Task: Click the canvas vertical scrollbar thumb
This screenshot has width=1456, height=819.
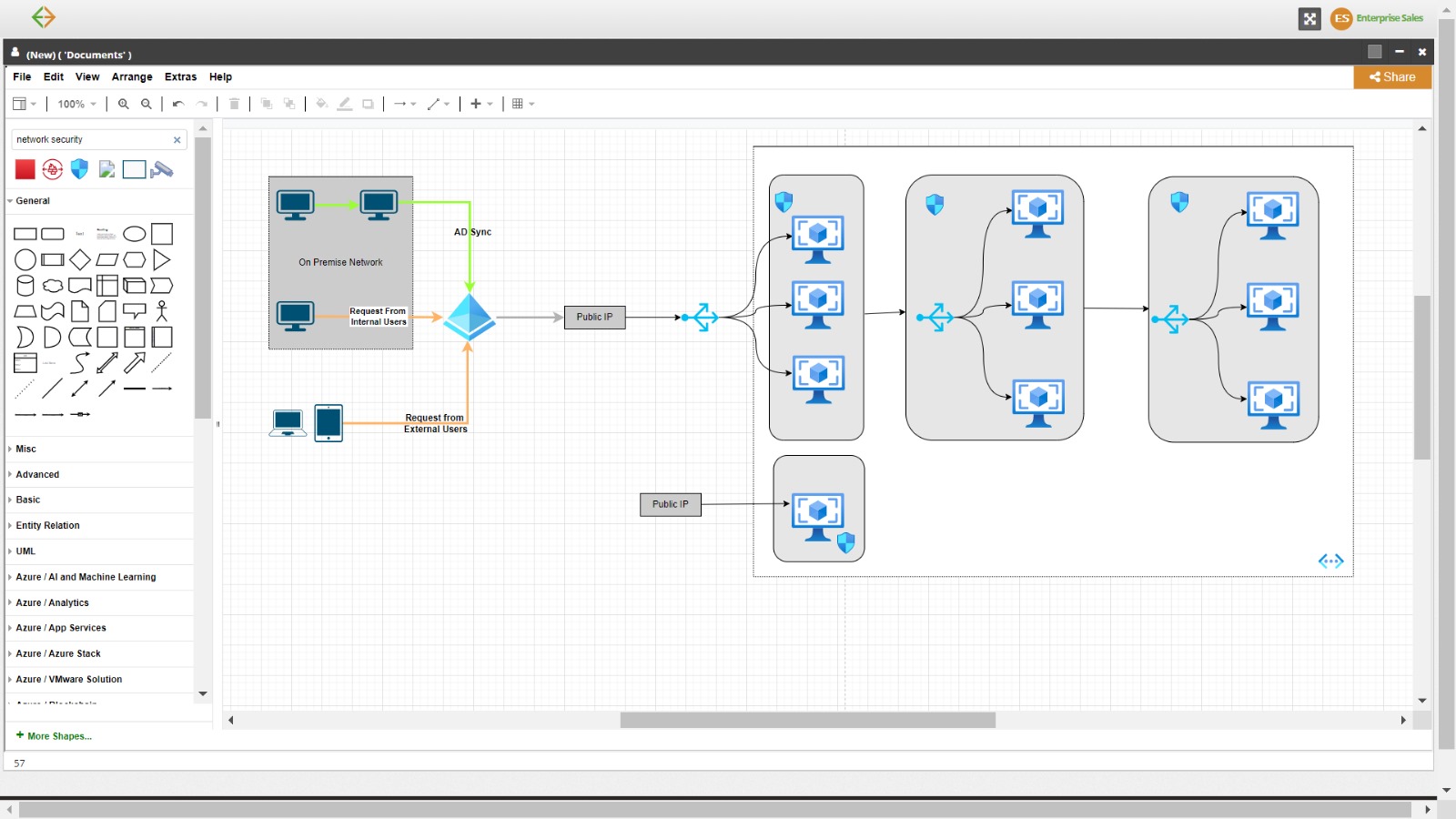Action: (1422, 378)
